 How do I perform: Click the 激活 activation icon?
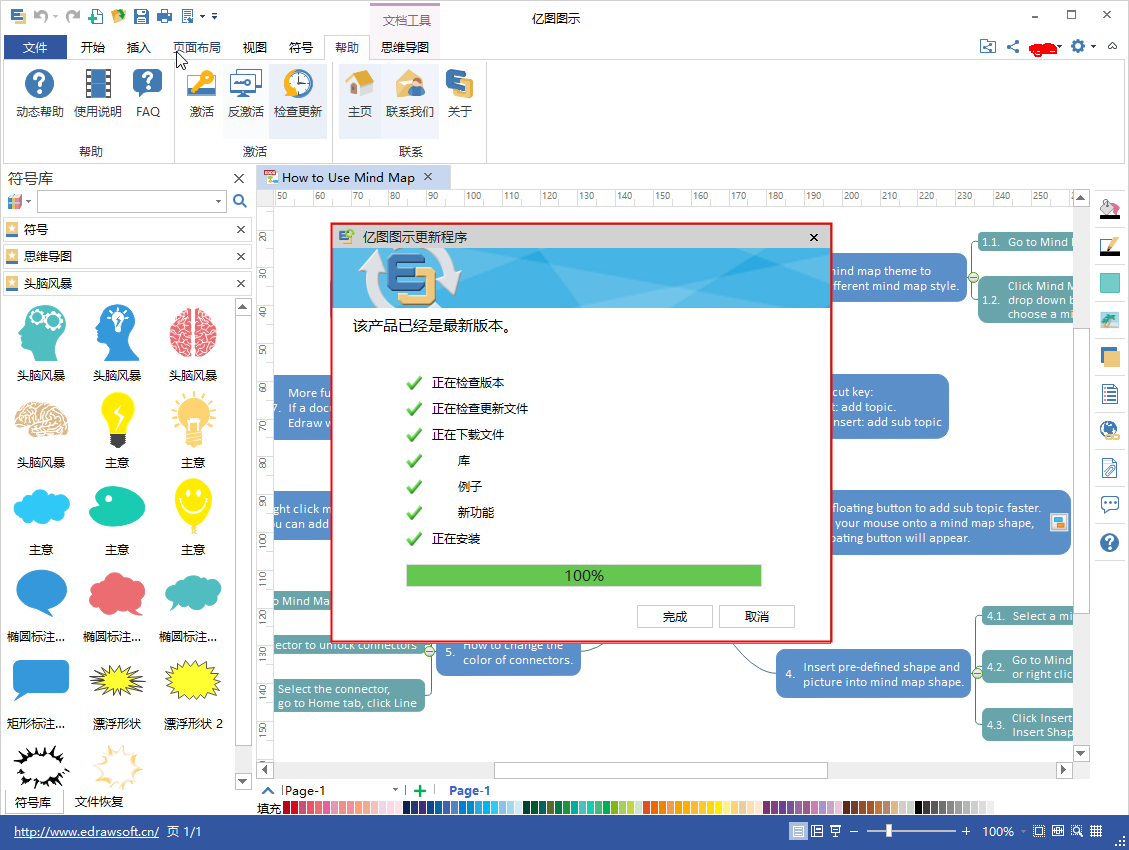(x=202, y=94)
